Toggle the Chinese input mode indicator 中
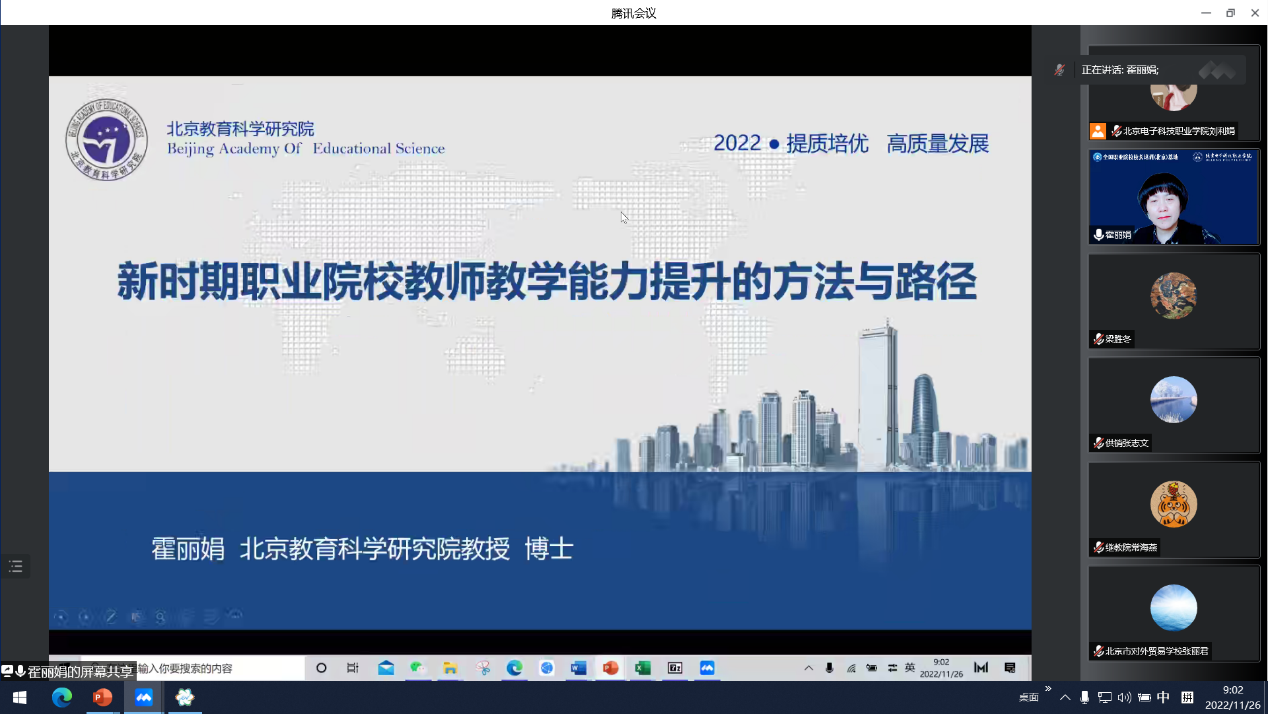1268x714 pixels. pyautogui.click(x=1163, y=697)
